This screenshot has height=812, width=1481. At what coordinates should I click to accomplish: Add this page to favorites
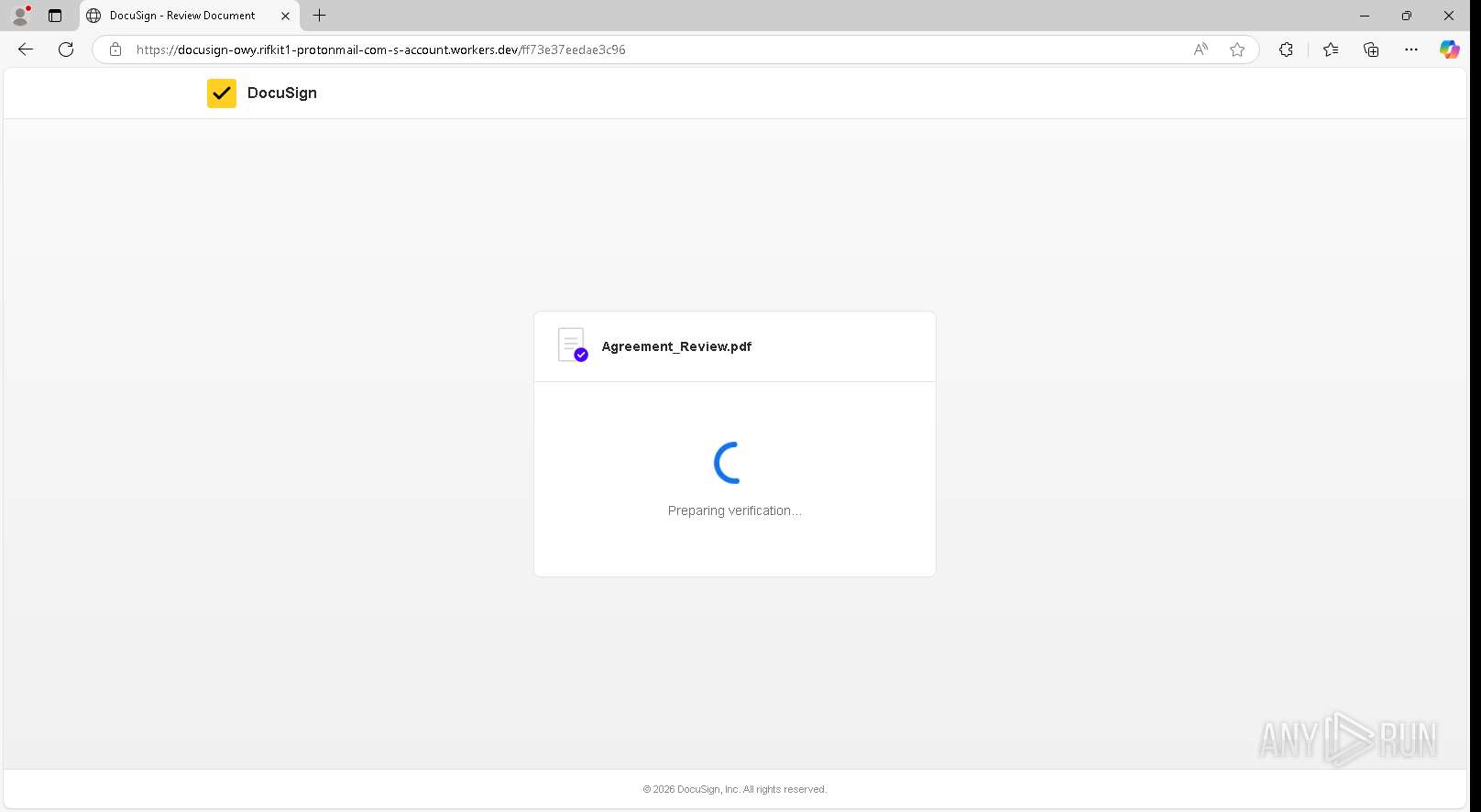(x=1237, y=49)
